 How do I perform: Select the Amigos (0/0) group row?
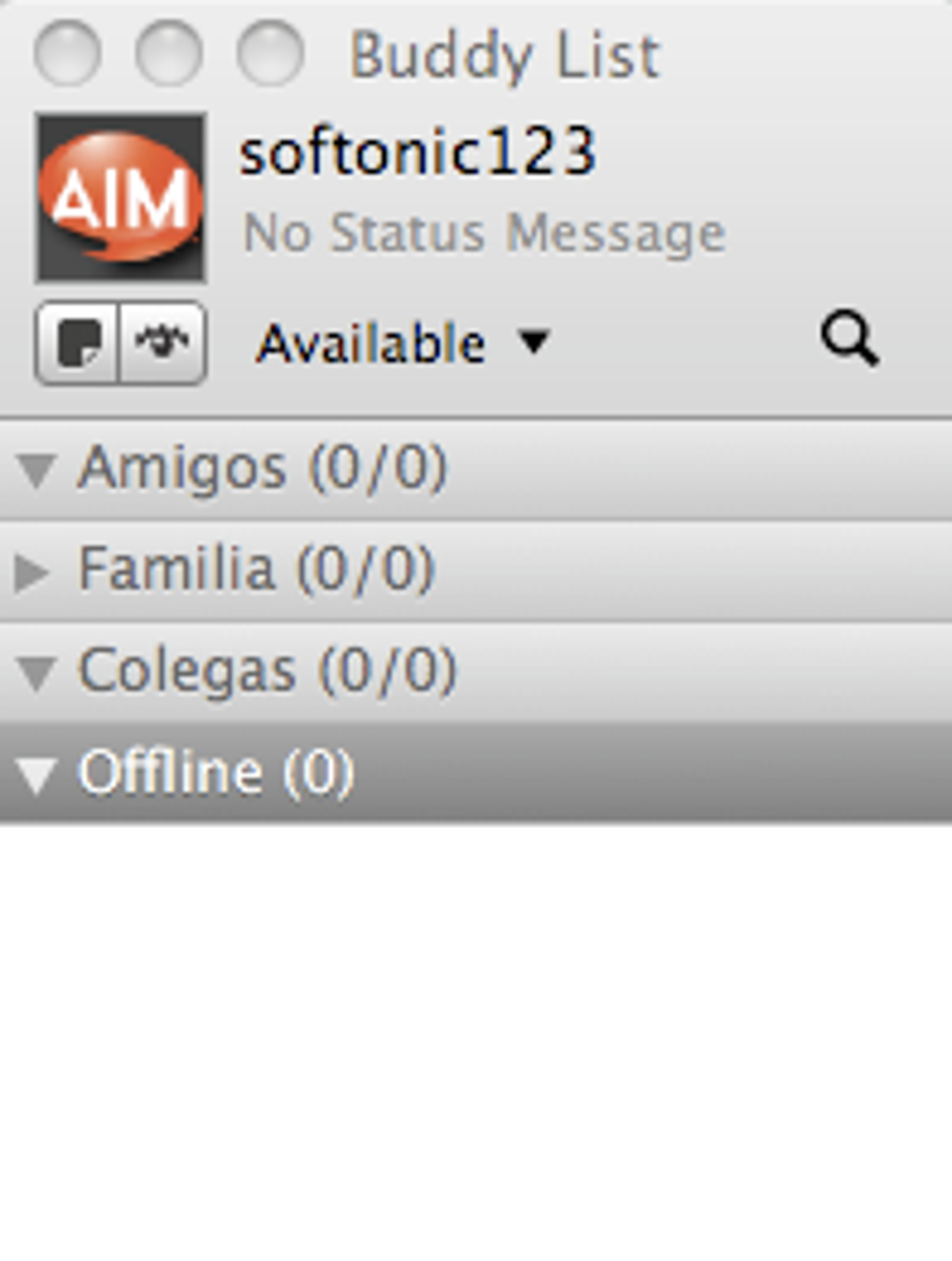pyautogui.click(x=476, y=469)
